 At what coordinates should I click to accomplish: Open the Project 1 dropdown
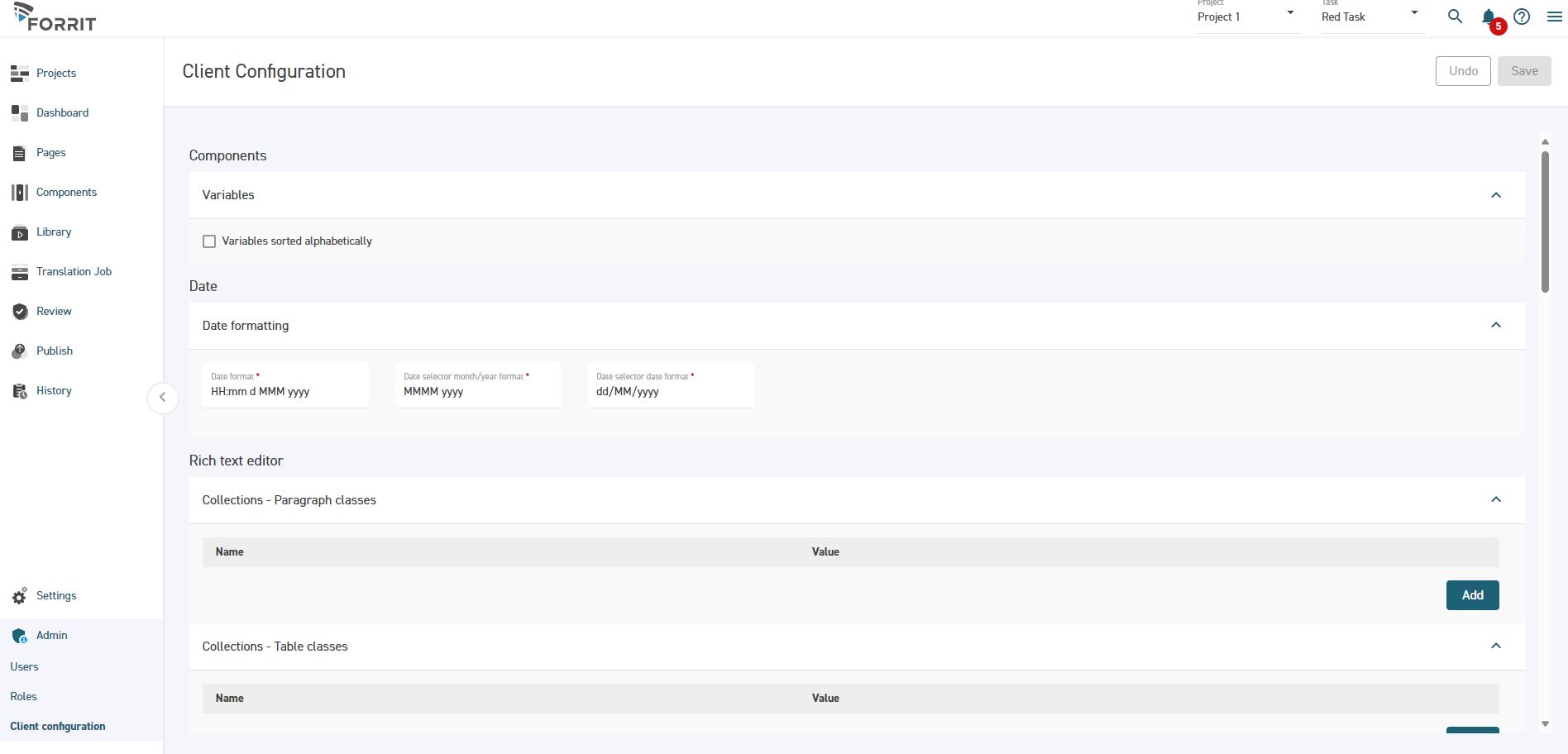(1247, 17)
